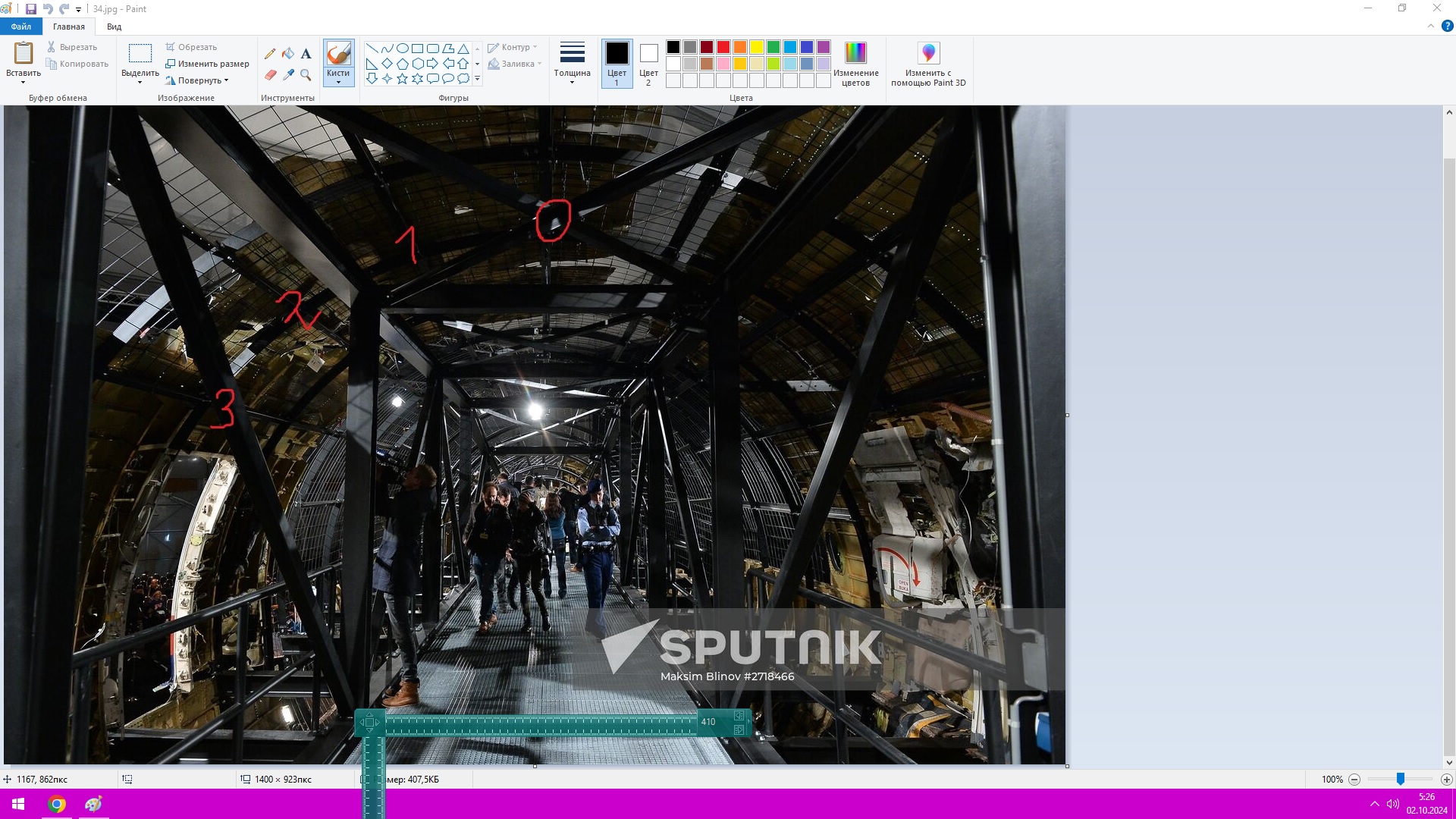Choose the Diamond shape
The width and height of the screenshot is (1456, 819).
387,64
